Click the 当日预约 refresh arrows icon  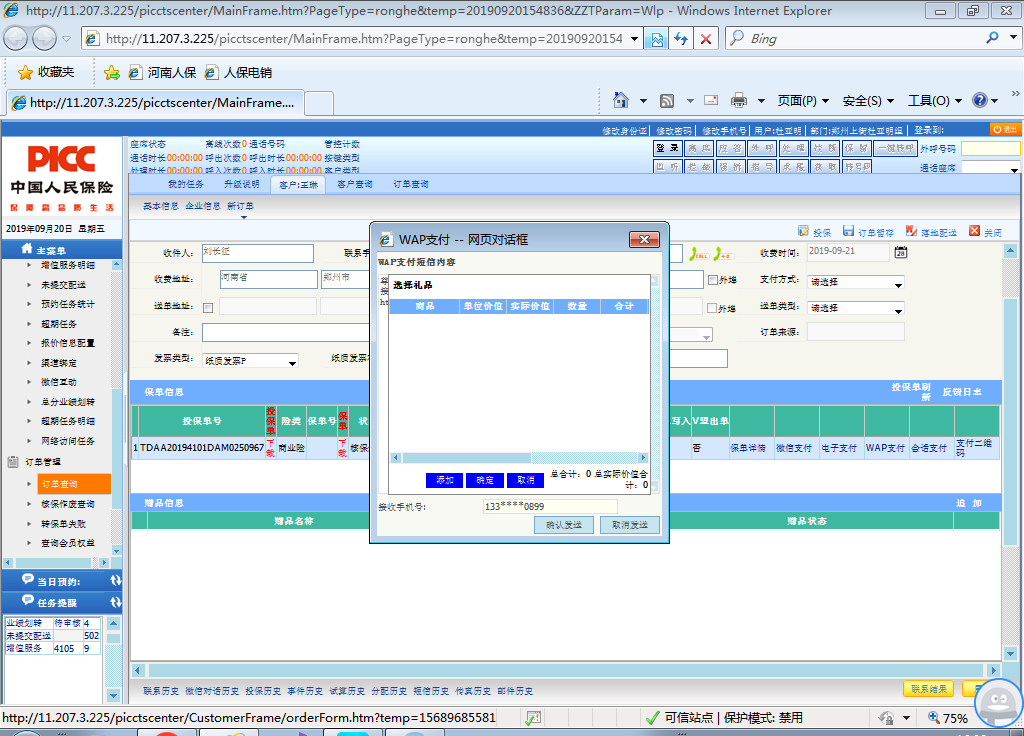[x=115, y=581]
